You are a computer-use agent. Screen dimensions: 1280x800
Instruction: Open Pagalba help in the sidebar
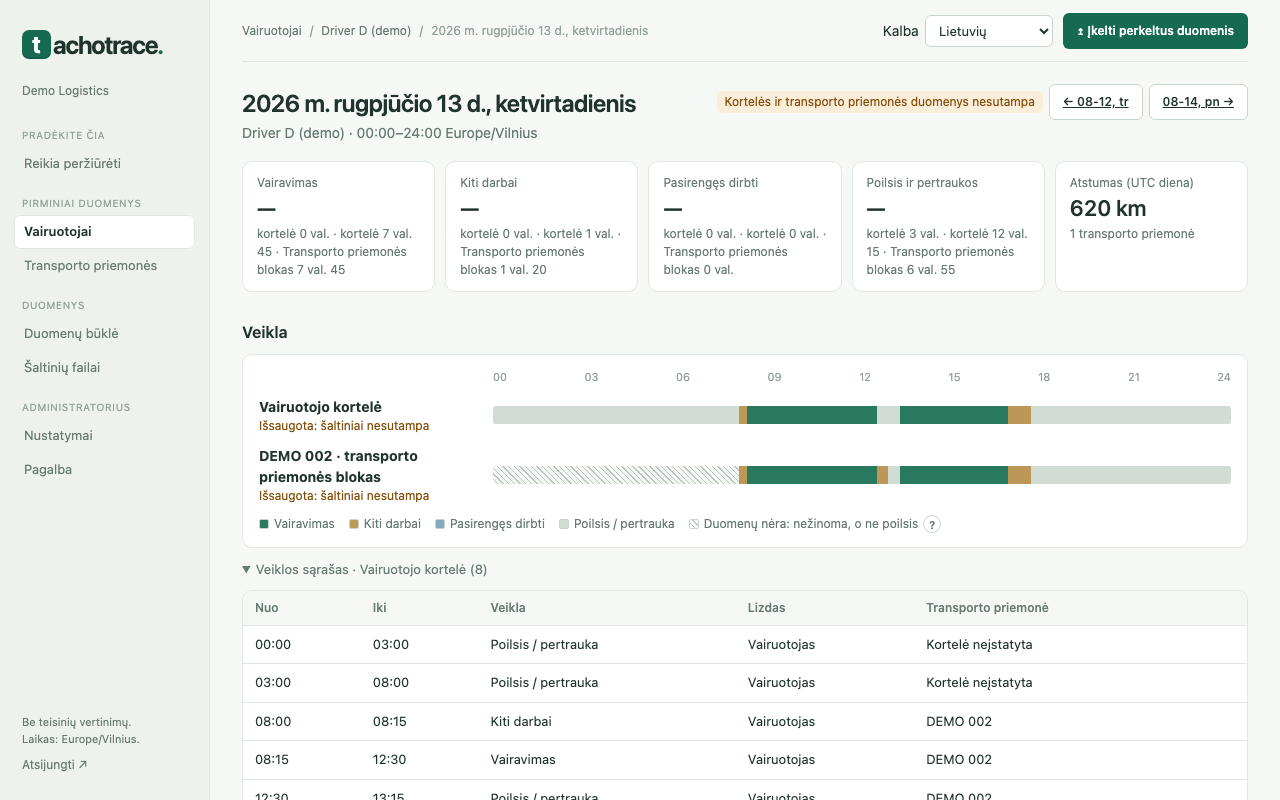[104, 469]
